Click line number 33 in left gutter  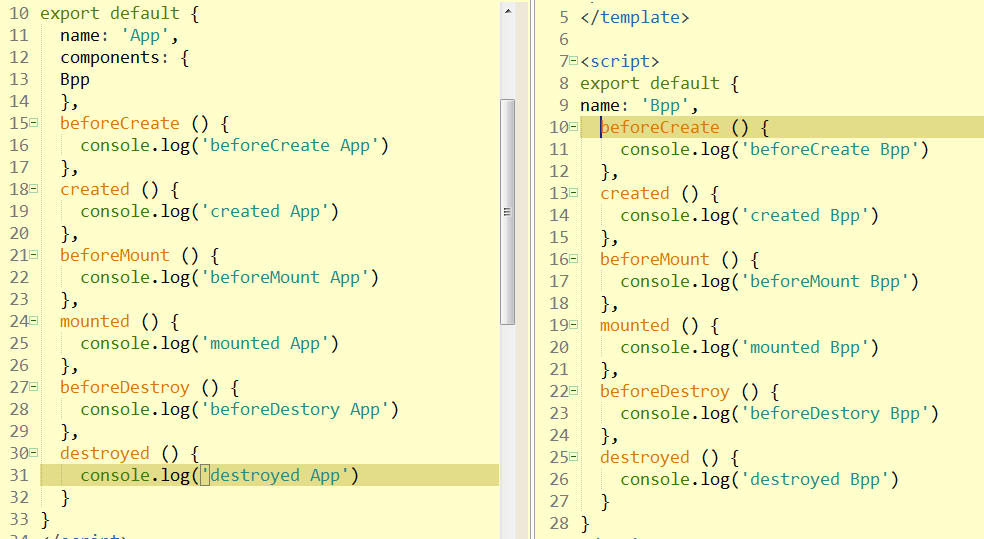[19, 519]
